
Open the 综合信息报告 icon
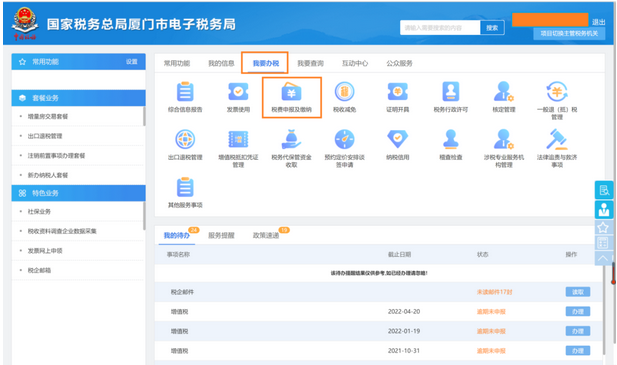tap(185, 93)
